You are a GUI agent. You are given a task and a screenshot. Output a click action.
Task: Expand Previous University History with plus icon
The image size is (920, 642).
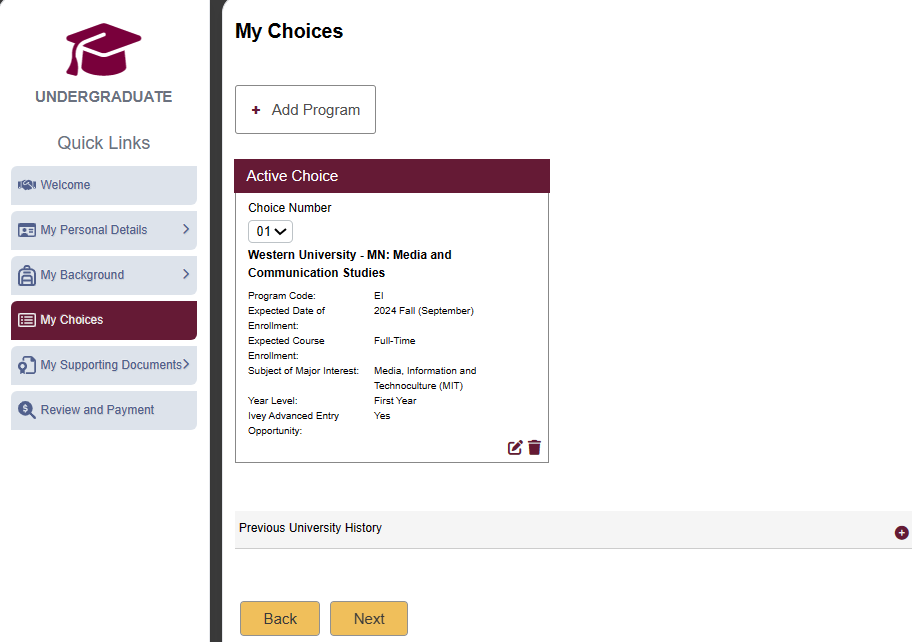tap(901, 532)
